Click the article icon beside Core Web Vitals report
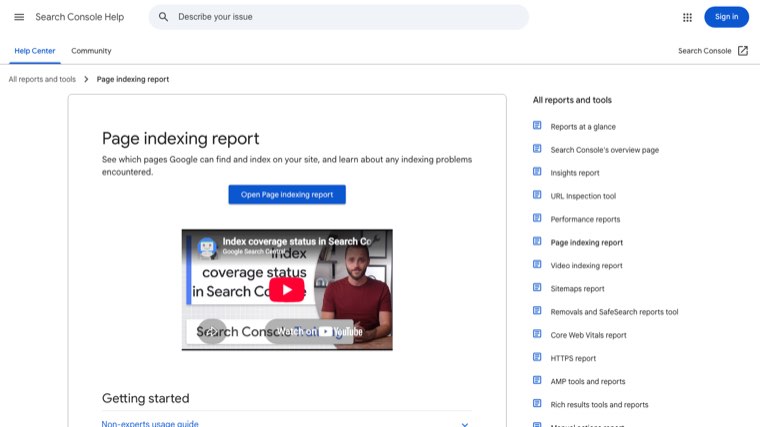Image resolution: width=760 pixels, height=427 pixels. [537, 334]
